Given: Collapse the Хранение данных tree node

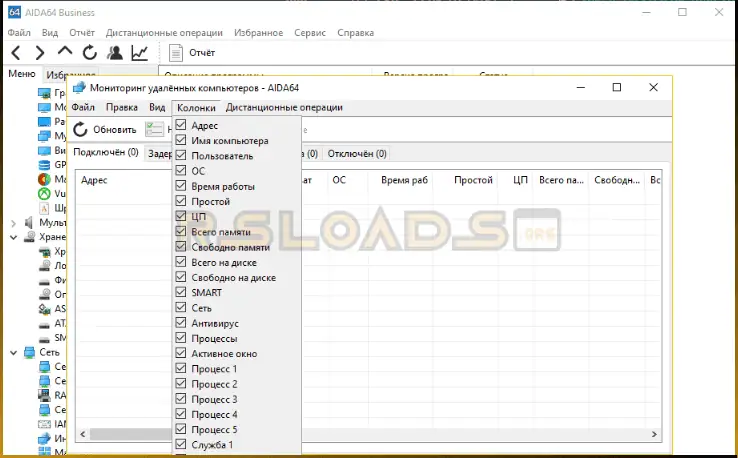Looking at the screenshot, I should [x=13, y=238].
